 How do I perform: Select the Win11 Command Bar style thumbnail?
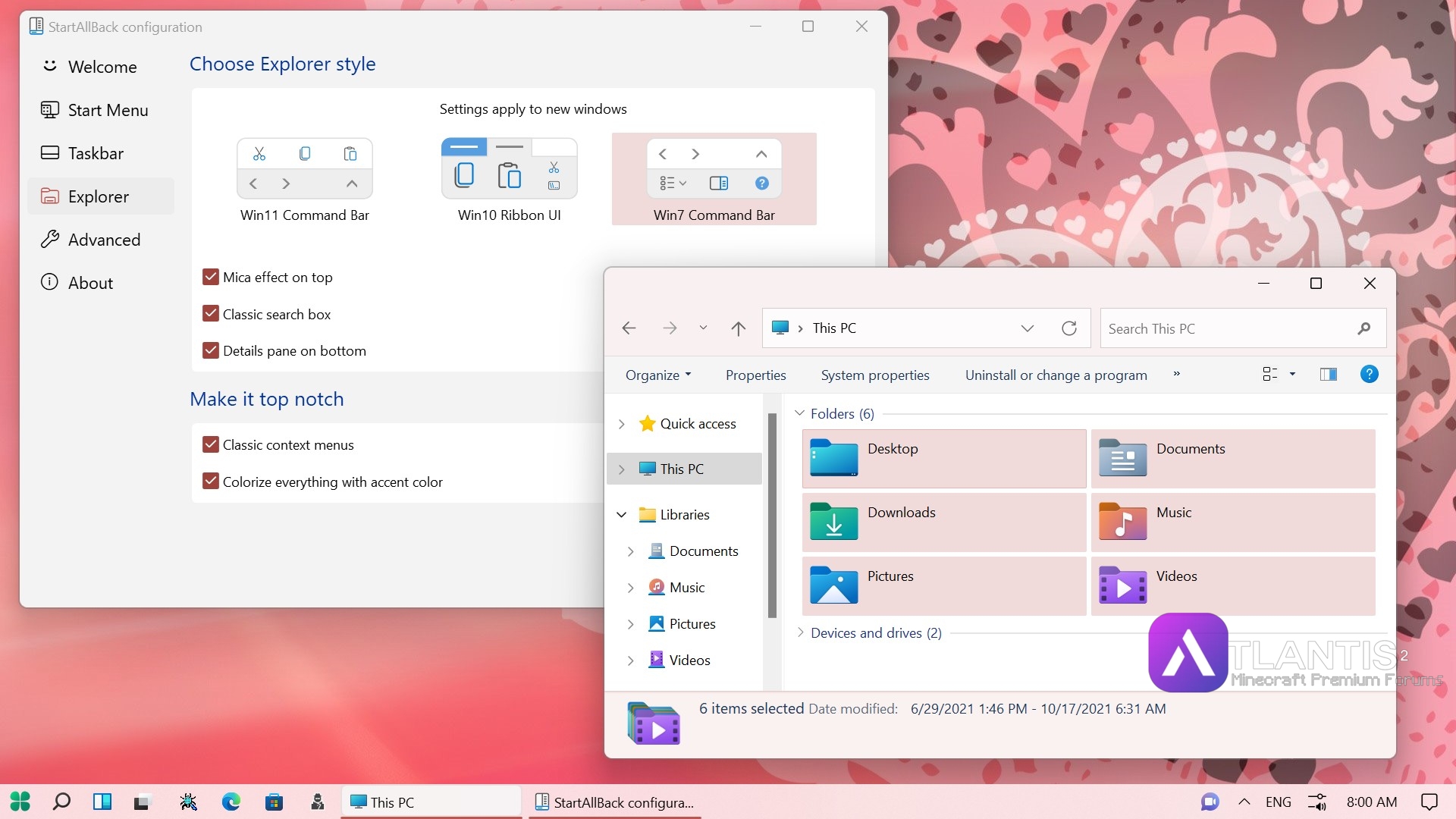click(305, 168)
